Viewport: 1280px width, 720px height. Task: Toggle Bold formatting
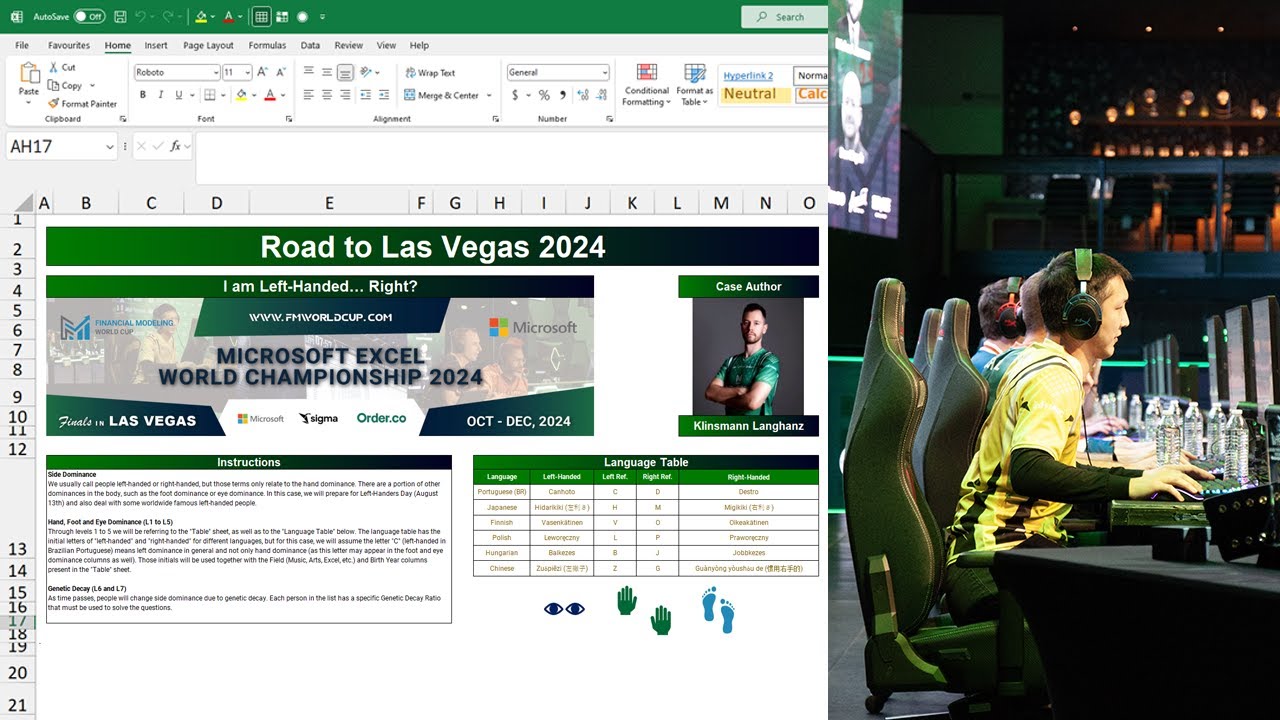click(143, 95)
